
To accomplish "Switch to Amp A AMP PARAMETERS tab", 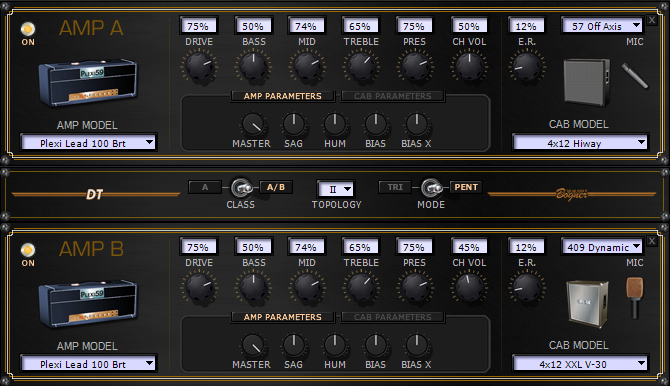I will [282, 96].
